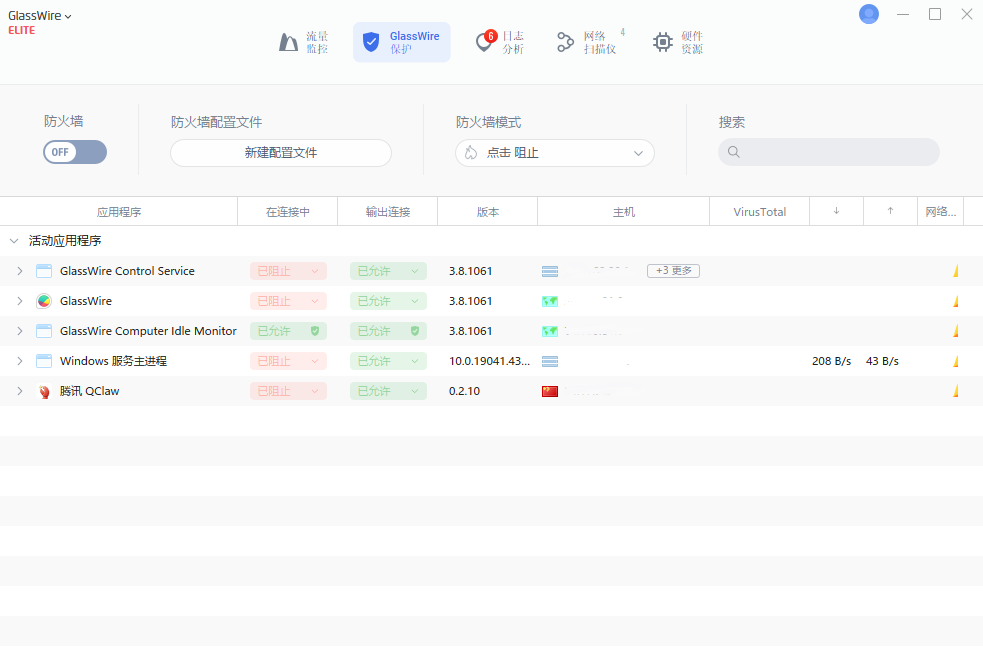Open 已阻止 dropdown for 腾讯 QClaw
Viewport: 983px width, 650px height.
pyautogui.click(x=288, y=391)
